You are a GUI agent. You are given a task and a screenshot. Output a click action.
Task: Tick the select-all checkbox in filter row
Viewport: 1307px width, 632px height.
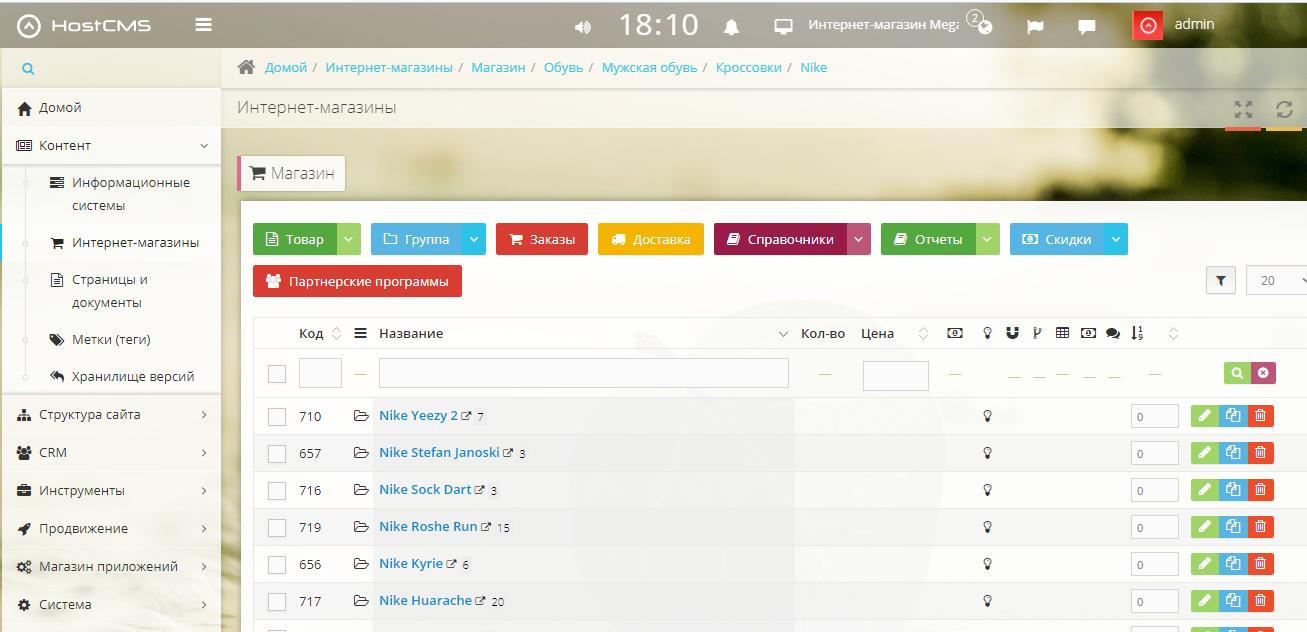277,374
